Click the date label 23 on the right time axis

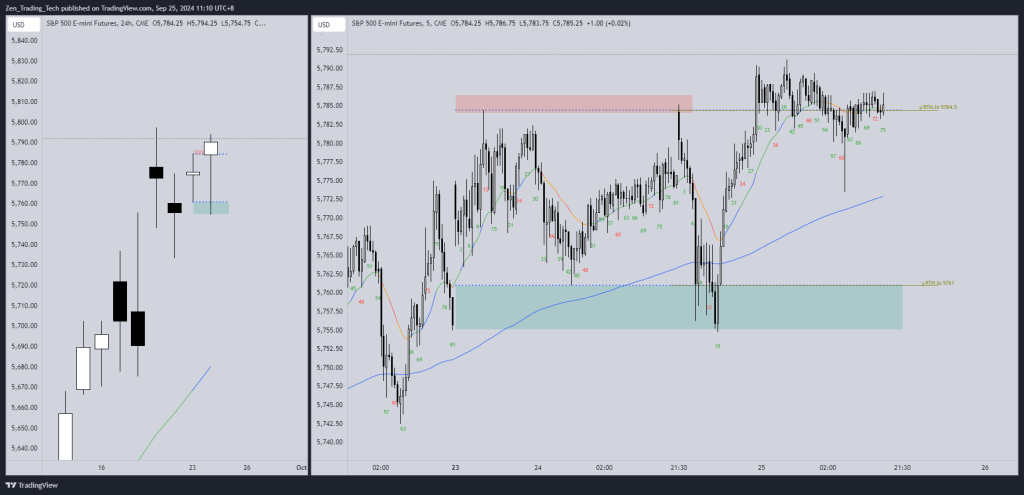(x=455, y=467)
